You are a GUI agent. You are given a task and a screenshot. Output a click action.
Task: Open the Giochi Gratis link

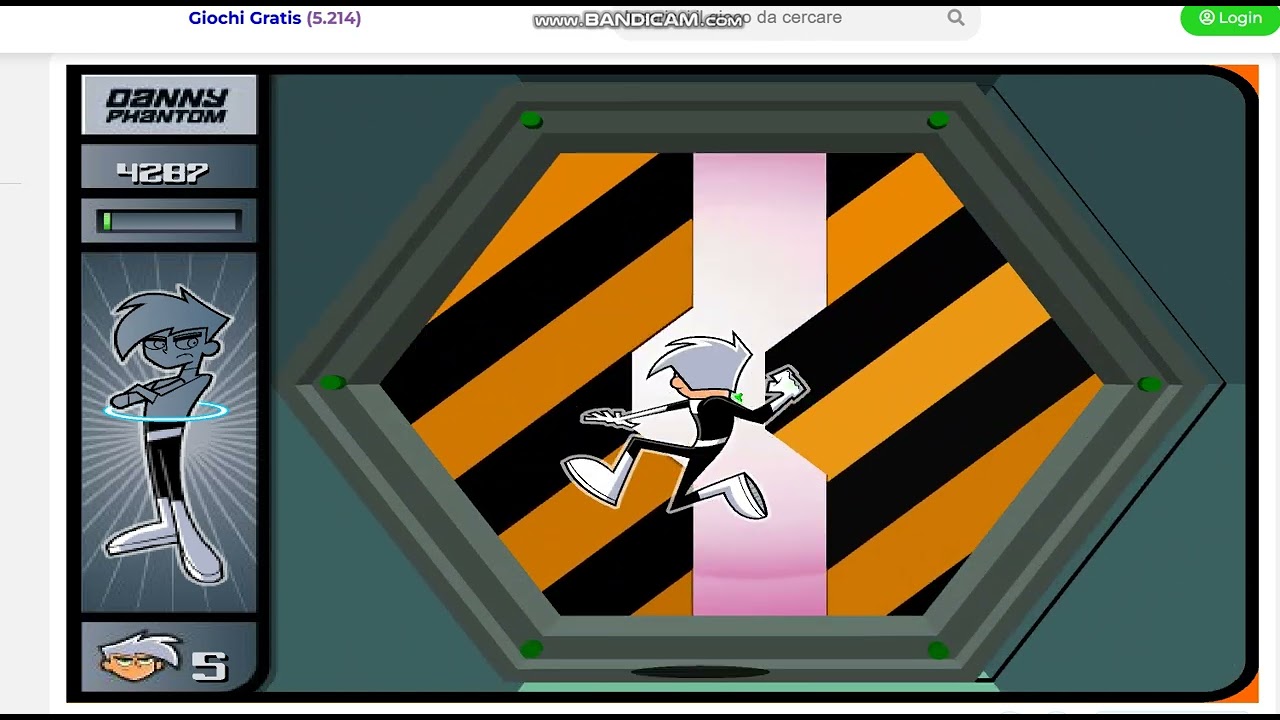point(275,18)
